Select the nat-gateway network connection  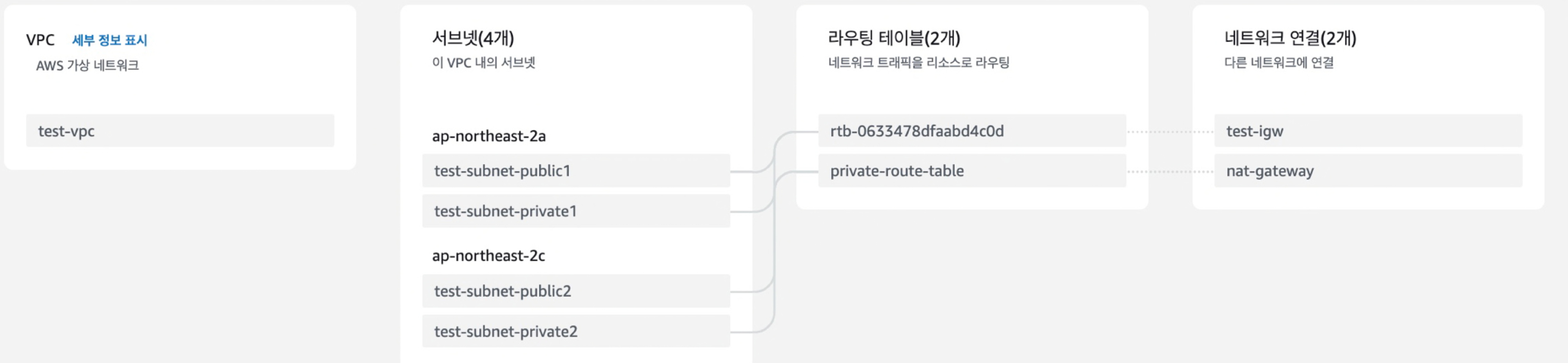click(x=1368, y=171)
